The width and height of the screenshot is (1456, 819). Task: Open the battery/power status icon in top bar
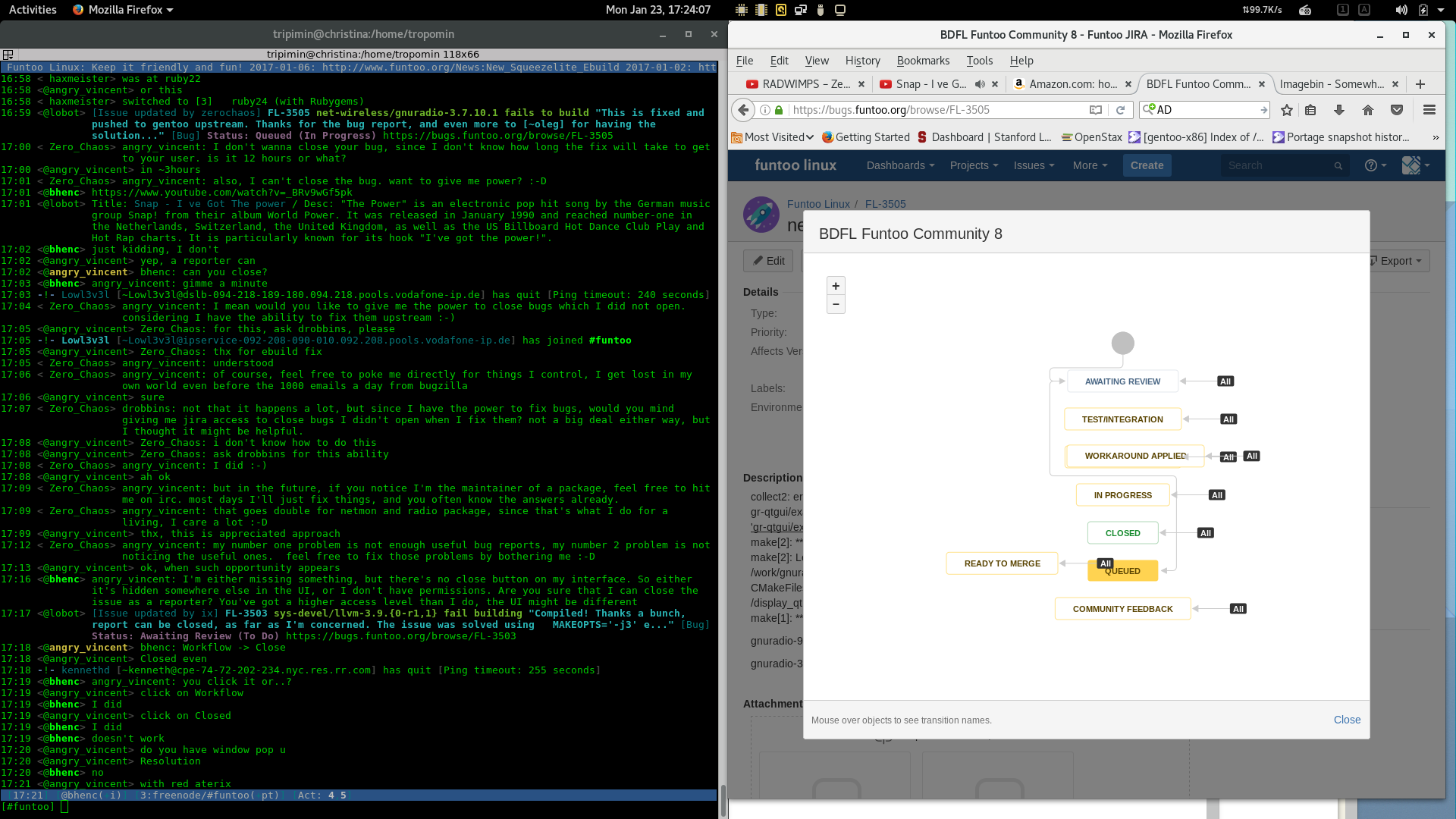click(1423, 10)
